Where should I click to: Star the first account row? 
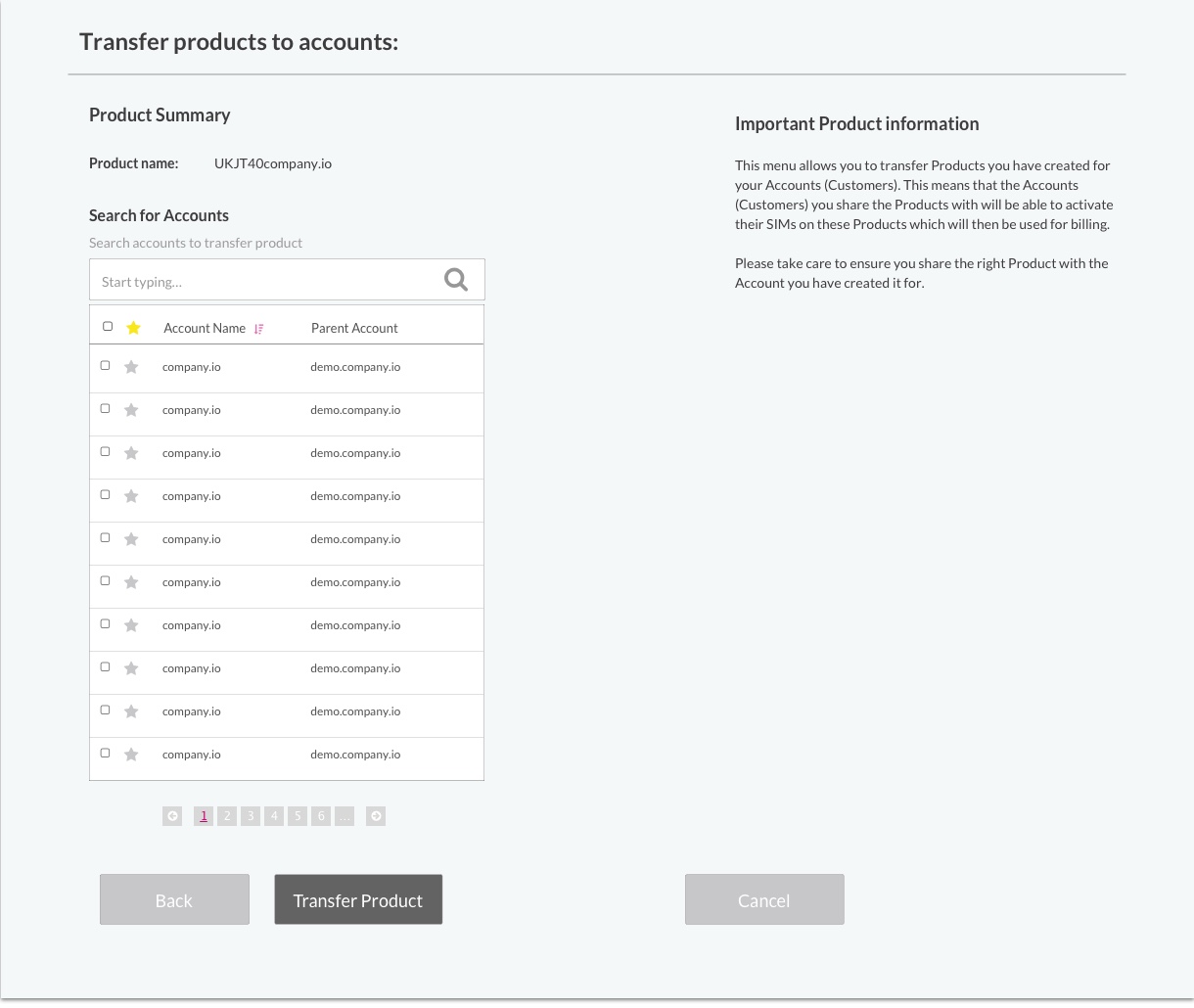pyautogui.click(x=131, y=367)
